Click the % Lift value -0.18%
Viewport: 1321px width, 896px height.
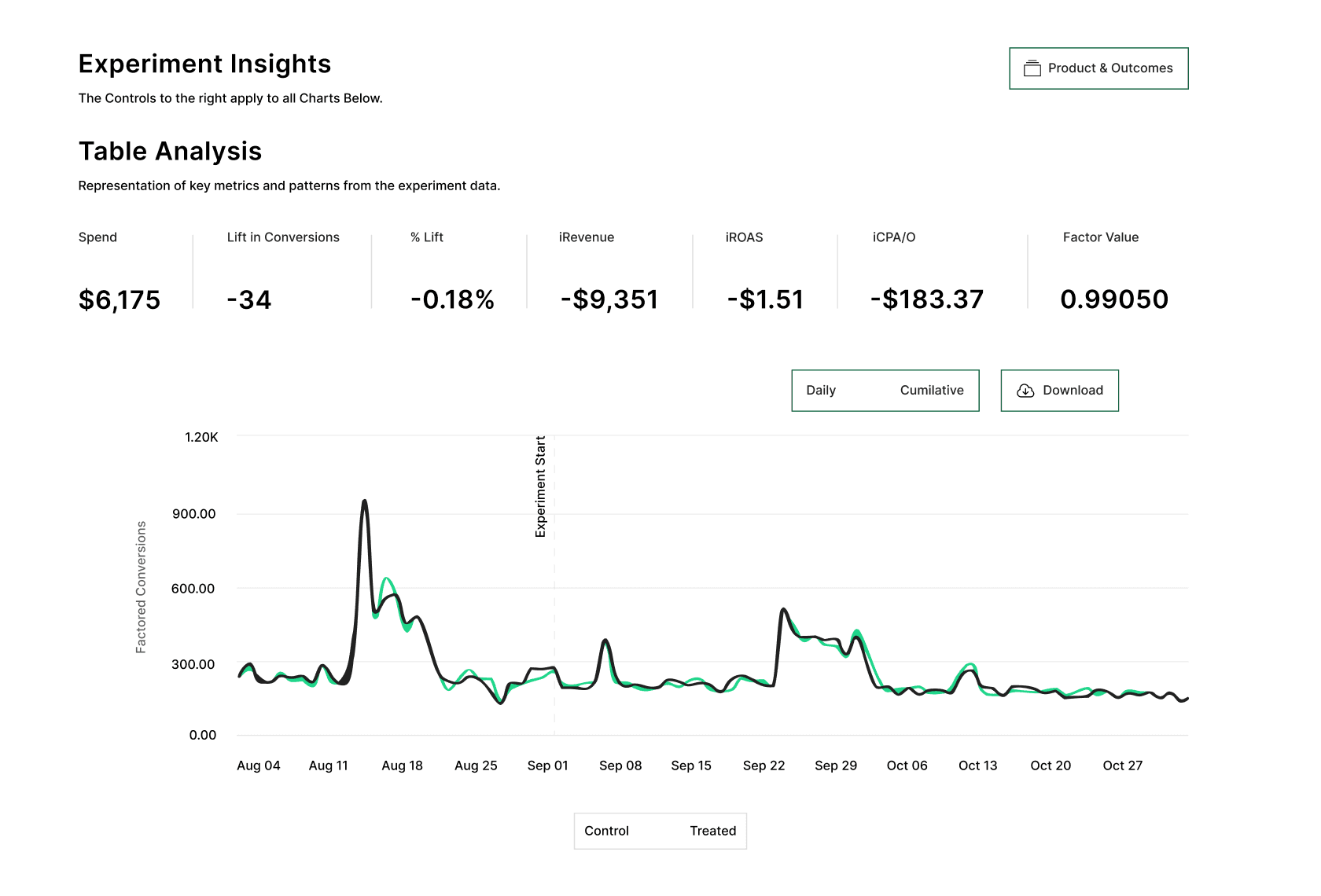(452, 299)
